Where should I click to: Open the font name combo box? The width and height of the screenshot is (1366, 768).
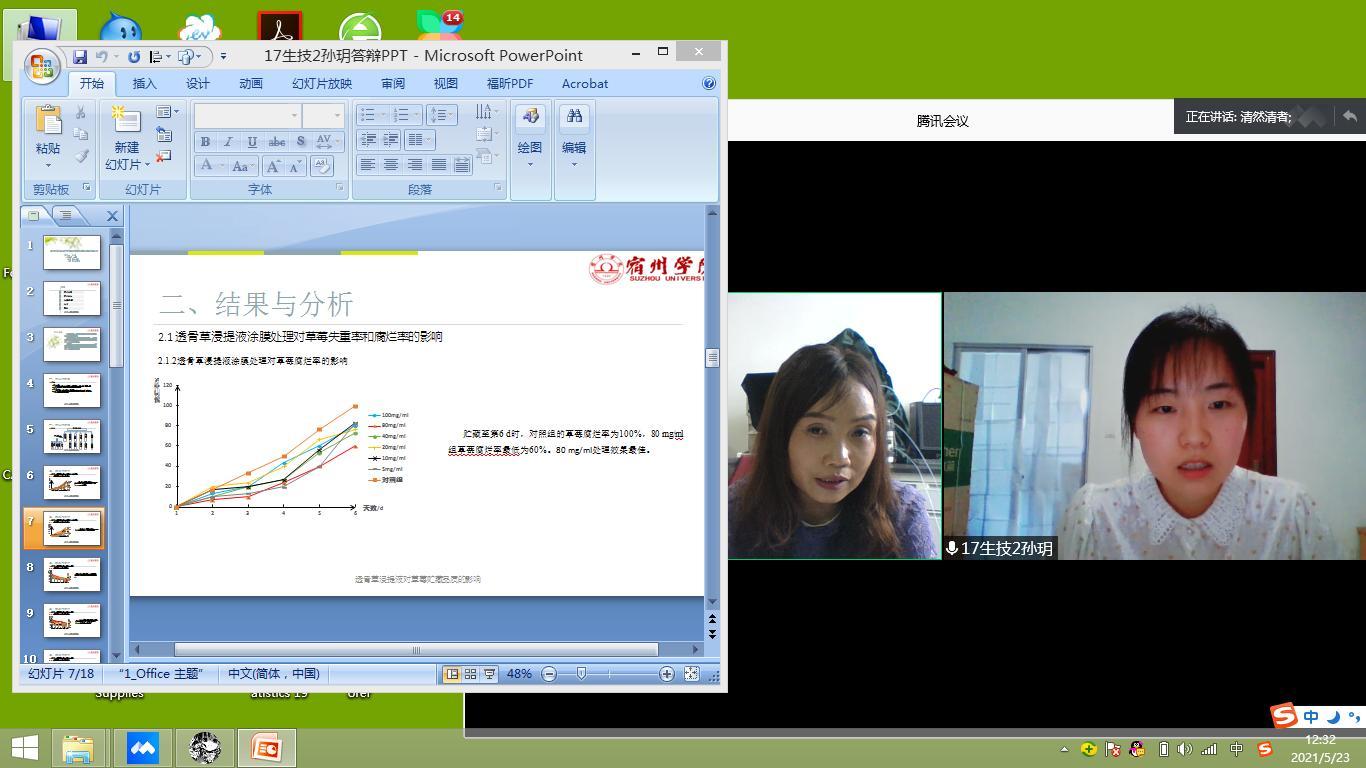tap(247, 116)
